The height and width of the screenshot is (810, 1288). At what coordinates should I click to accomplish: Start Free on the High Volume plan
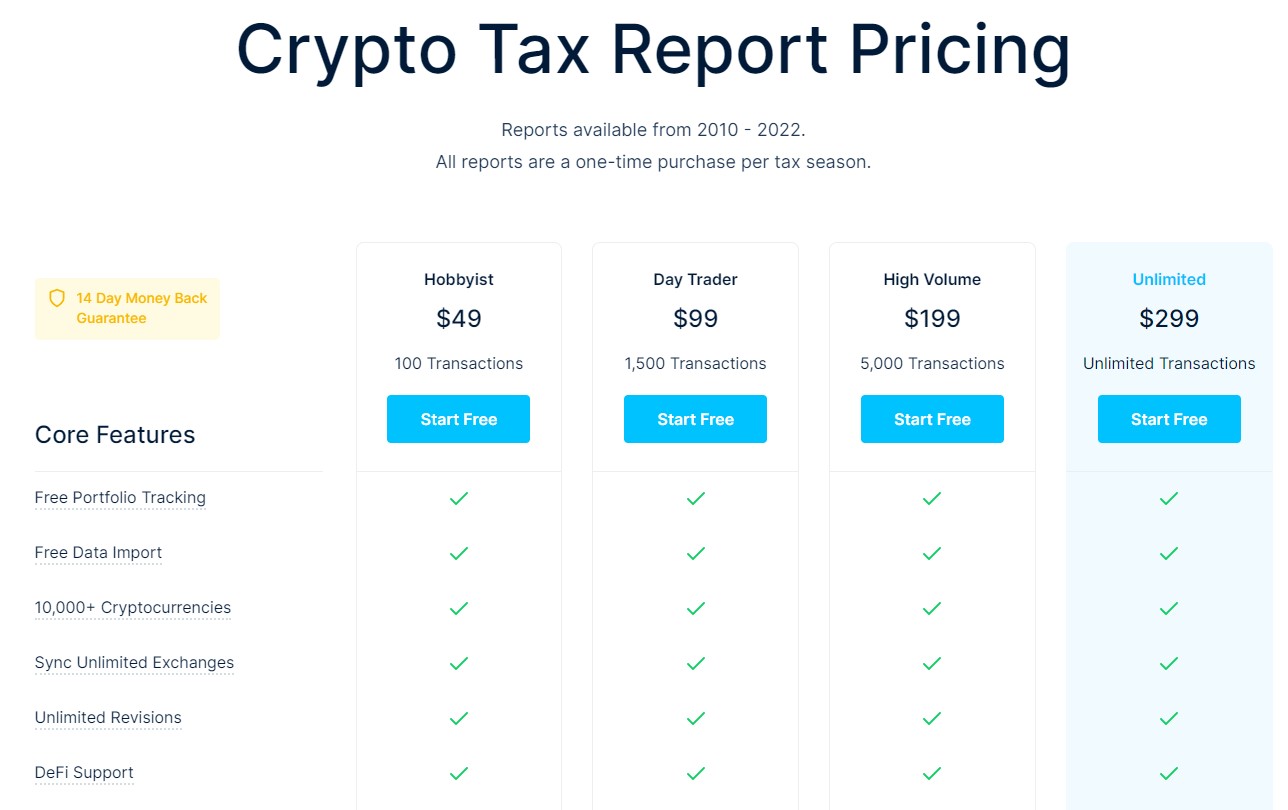point(931,419)
